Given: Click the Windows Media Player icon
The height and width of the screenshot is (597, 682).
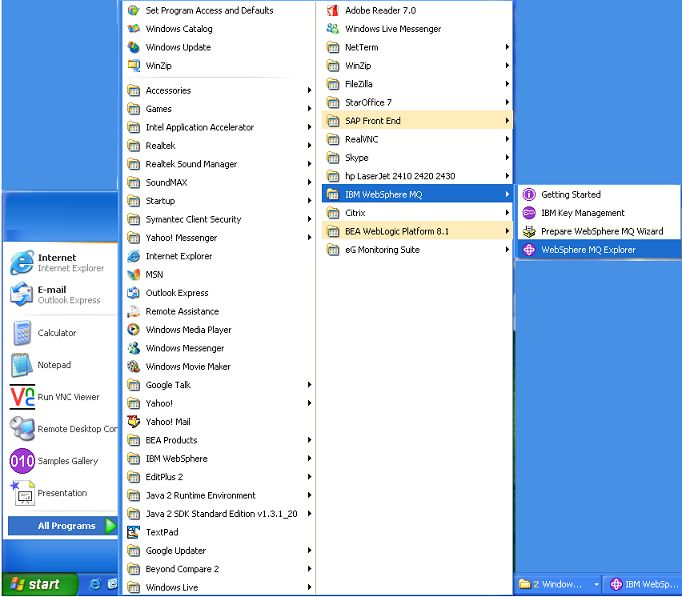Looking at the screenshot, I should (x=134, y=330).
